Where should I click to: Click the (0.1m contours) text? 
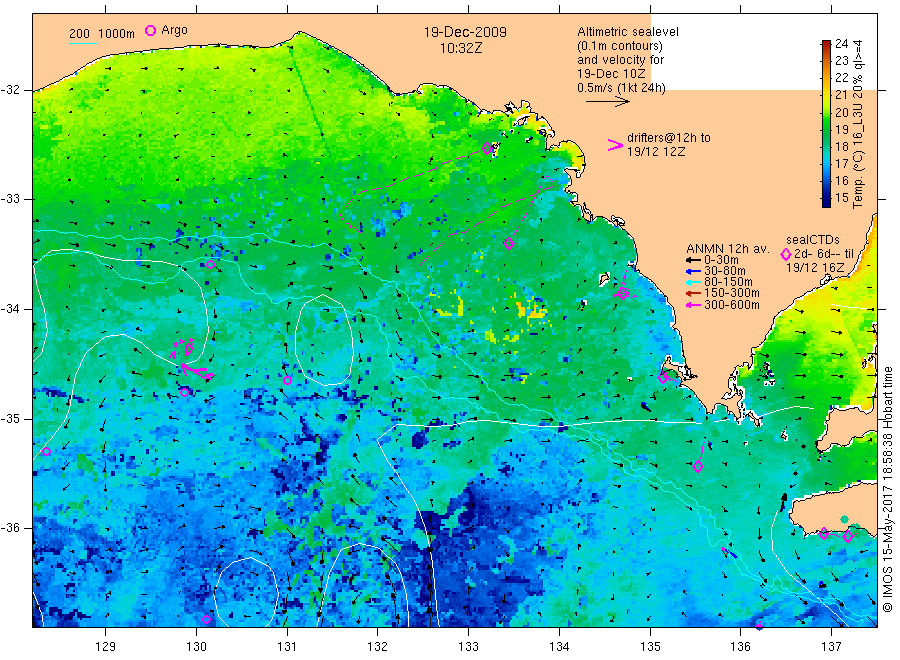coord(620,46)
